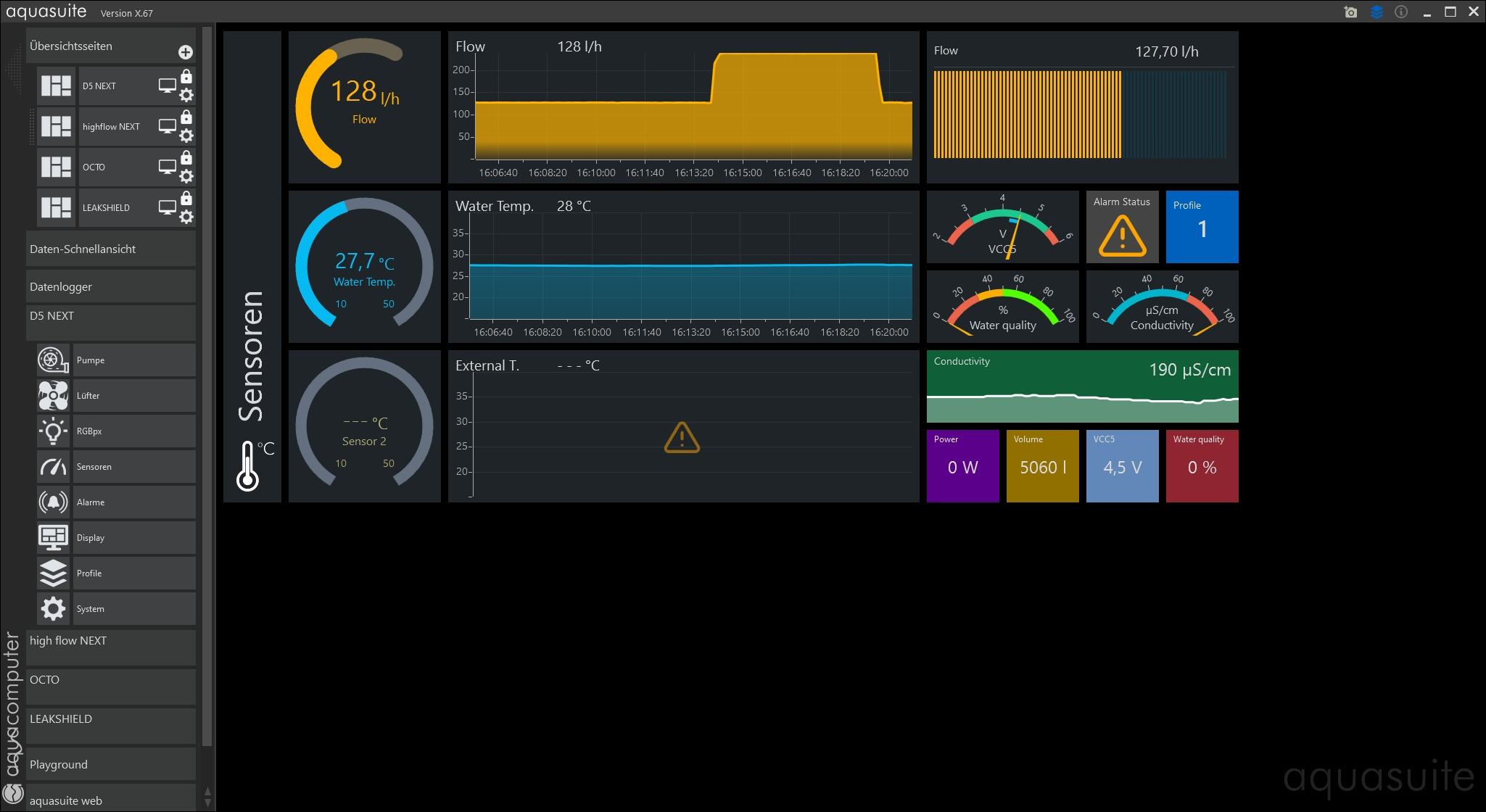Click the Display monitor icon
This screenshot has height=812, width=1486.
[x=53, y=538]
